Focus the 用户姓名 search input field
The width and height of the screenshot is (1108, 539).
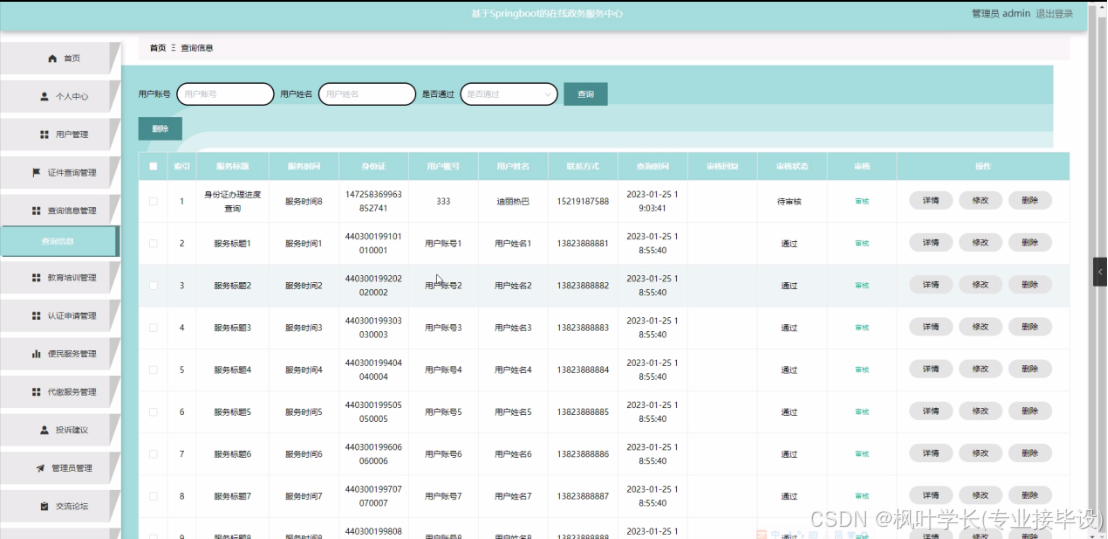[x=367, y=94]
